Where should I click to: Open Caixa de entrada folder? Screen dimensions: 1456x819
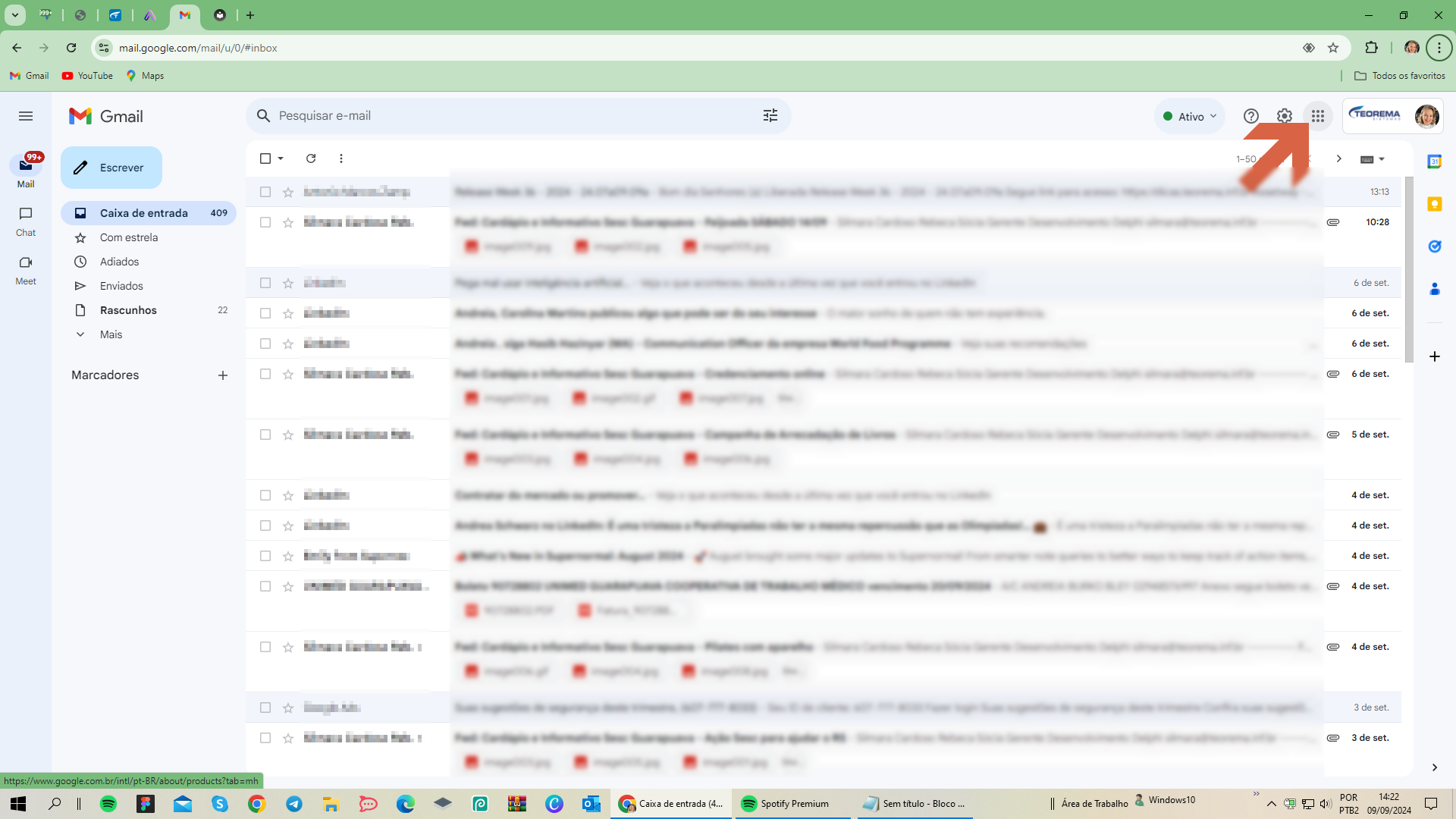pyautogui.click(x=149, y=213)
